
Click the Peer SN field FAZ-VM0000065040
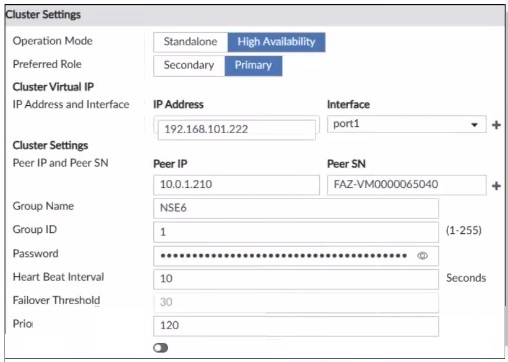[406, 185]
